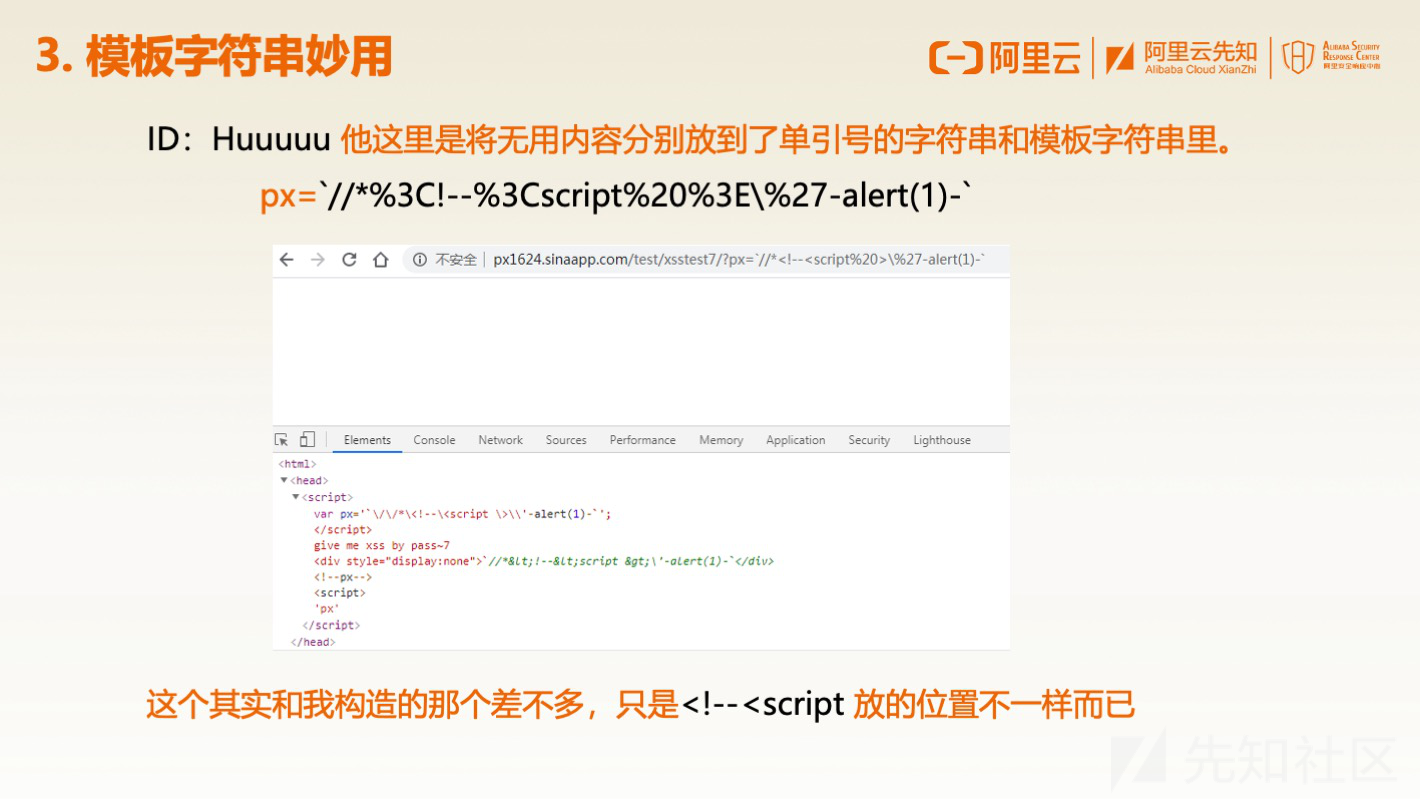
Task: Click the Alibaba Cloud logo
Action: 1005,58
